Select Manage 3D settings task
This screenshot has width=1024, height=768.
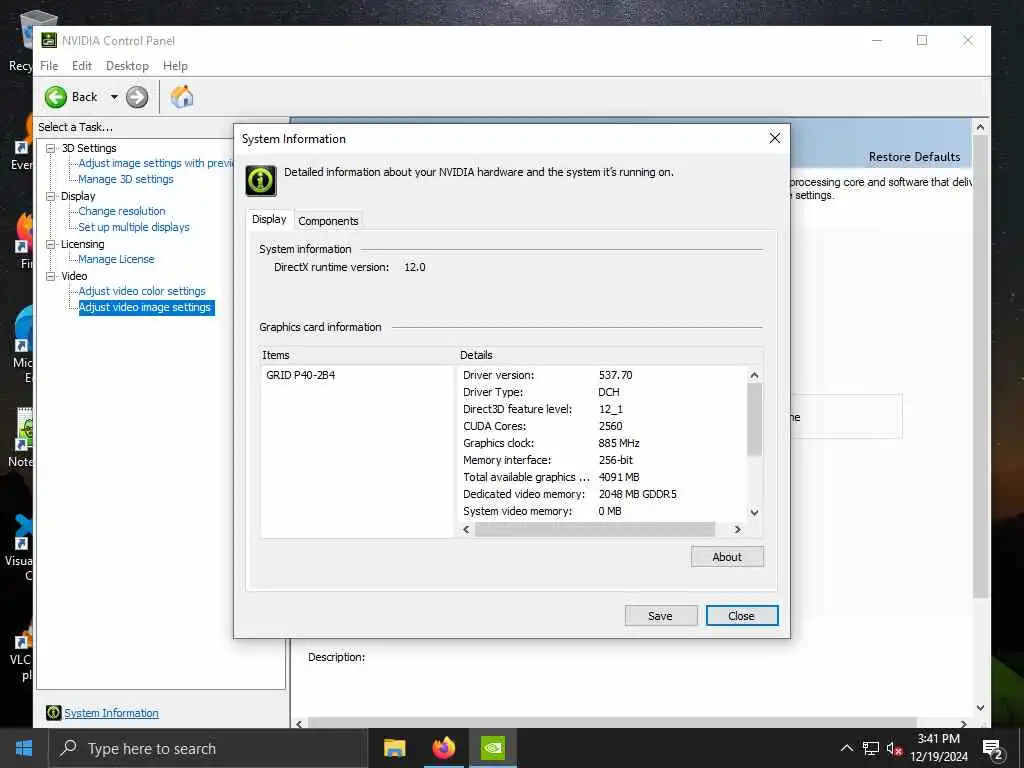[x=126, y=179]
